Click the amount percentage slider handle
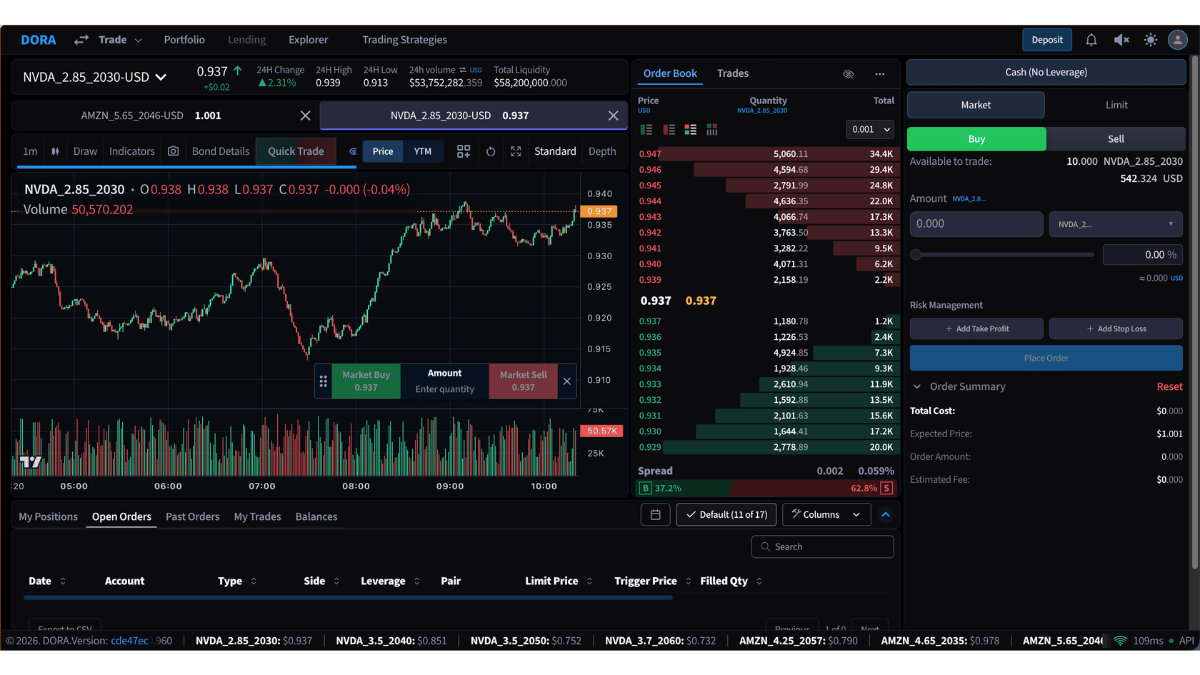Viewport: 1200px width, 675px height. click(x=915, y=255)
